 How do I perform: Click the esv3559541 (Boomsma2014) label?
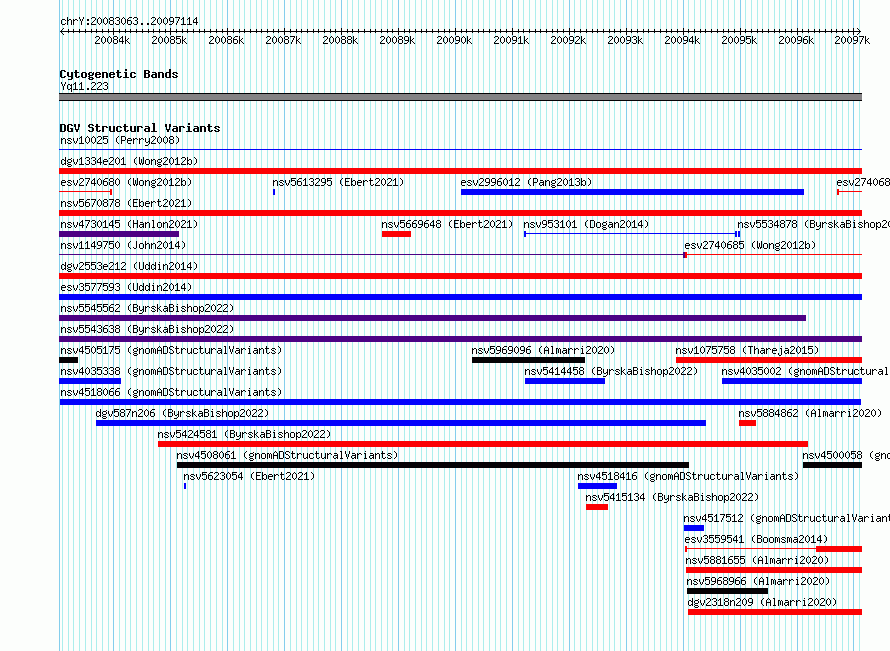756,539
